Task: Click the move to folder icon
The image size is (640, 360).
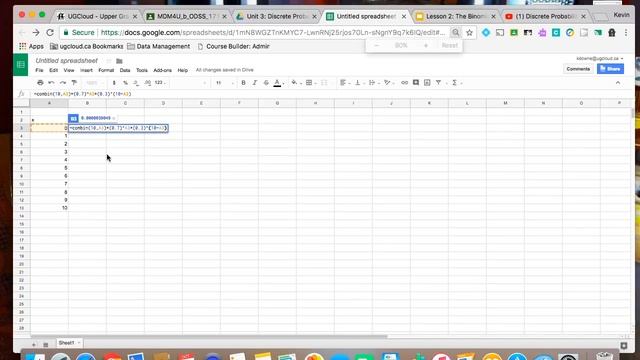Action: pos(119,61)
